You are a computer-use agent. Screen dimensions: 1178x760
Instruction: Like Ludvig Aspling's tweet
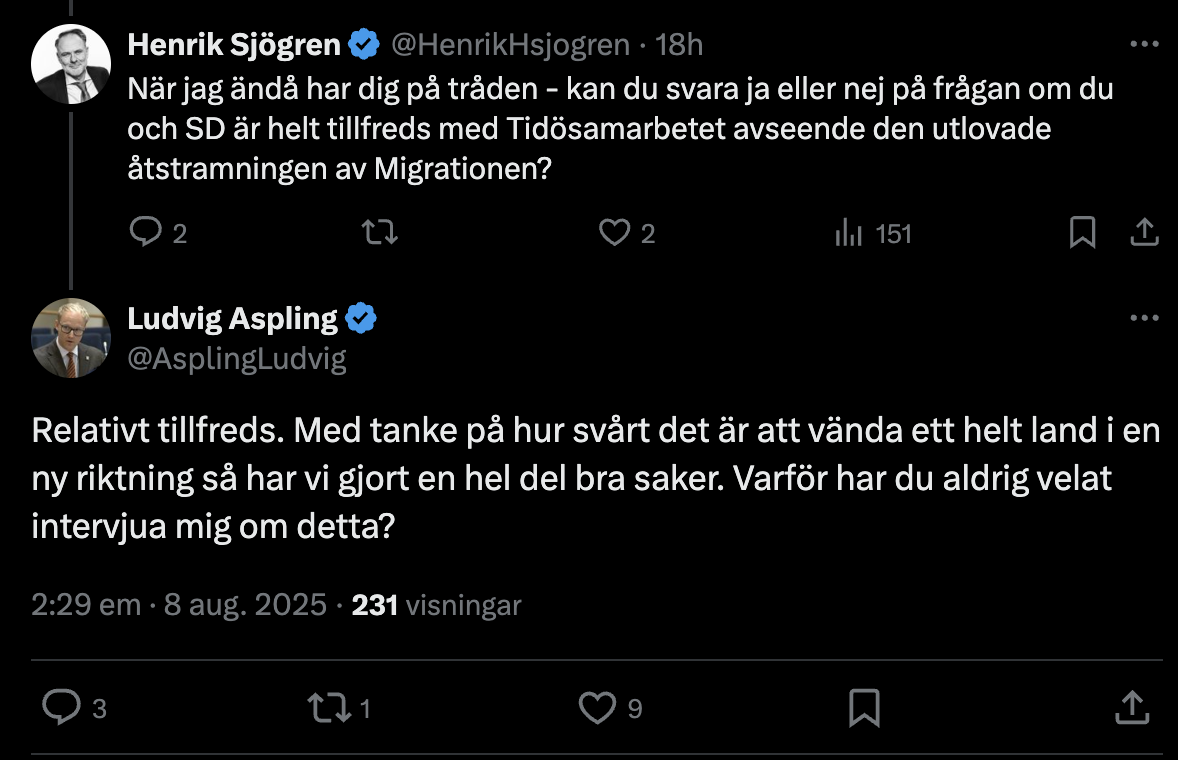(x=597, y=708)
